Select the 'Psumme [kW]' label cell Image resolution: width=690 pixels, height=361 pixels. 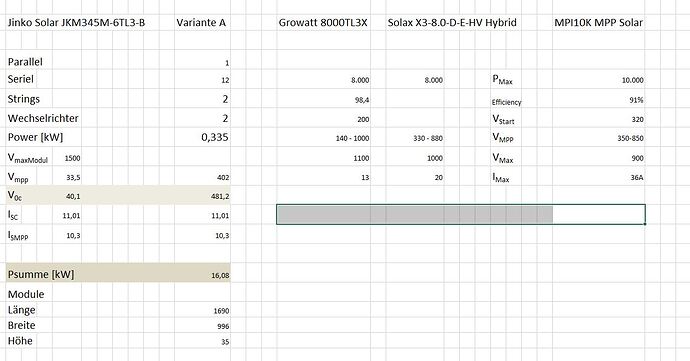(x=41, y=274)
